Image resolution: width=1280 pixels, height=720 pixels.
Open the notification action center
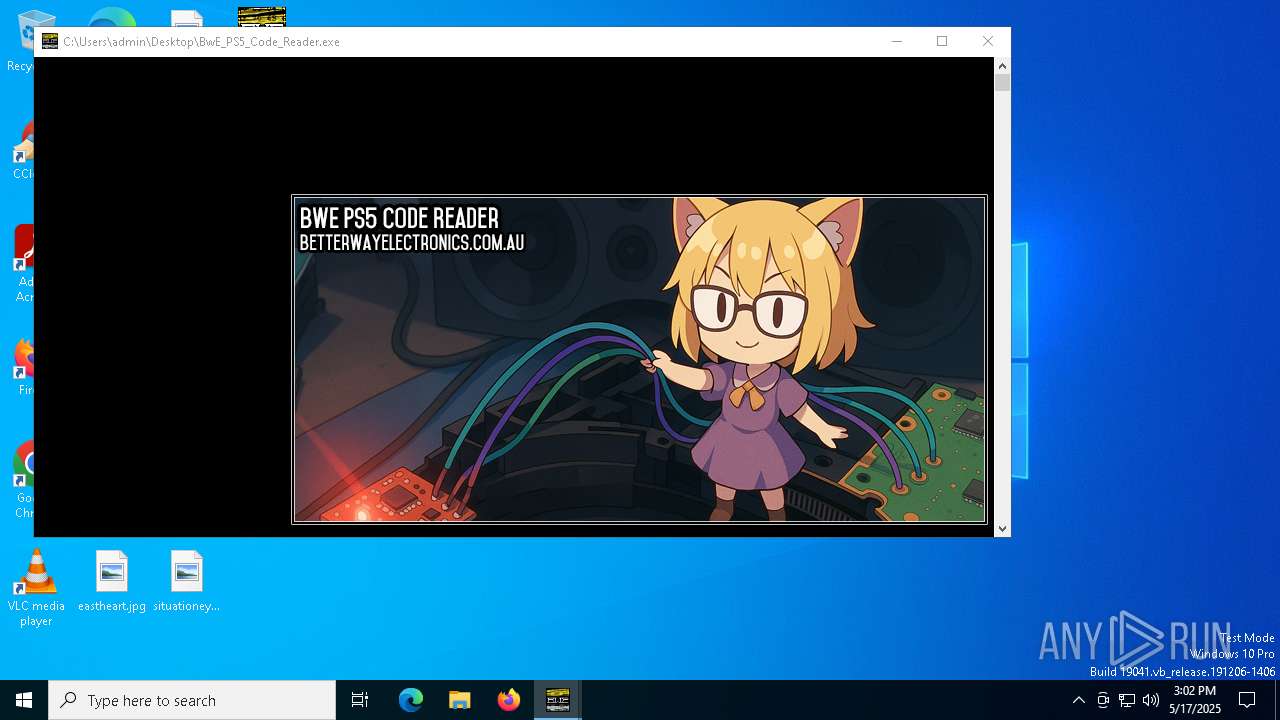[x=1247, y=700]
